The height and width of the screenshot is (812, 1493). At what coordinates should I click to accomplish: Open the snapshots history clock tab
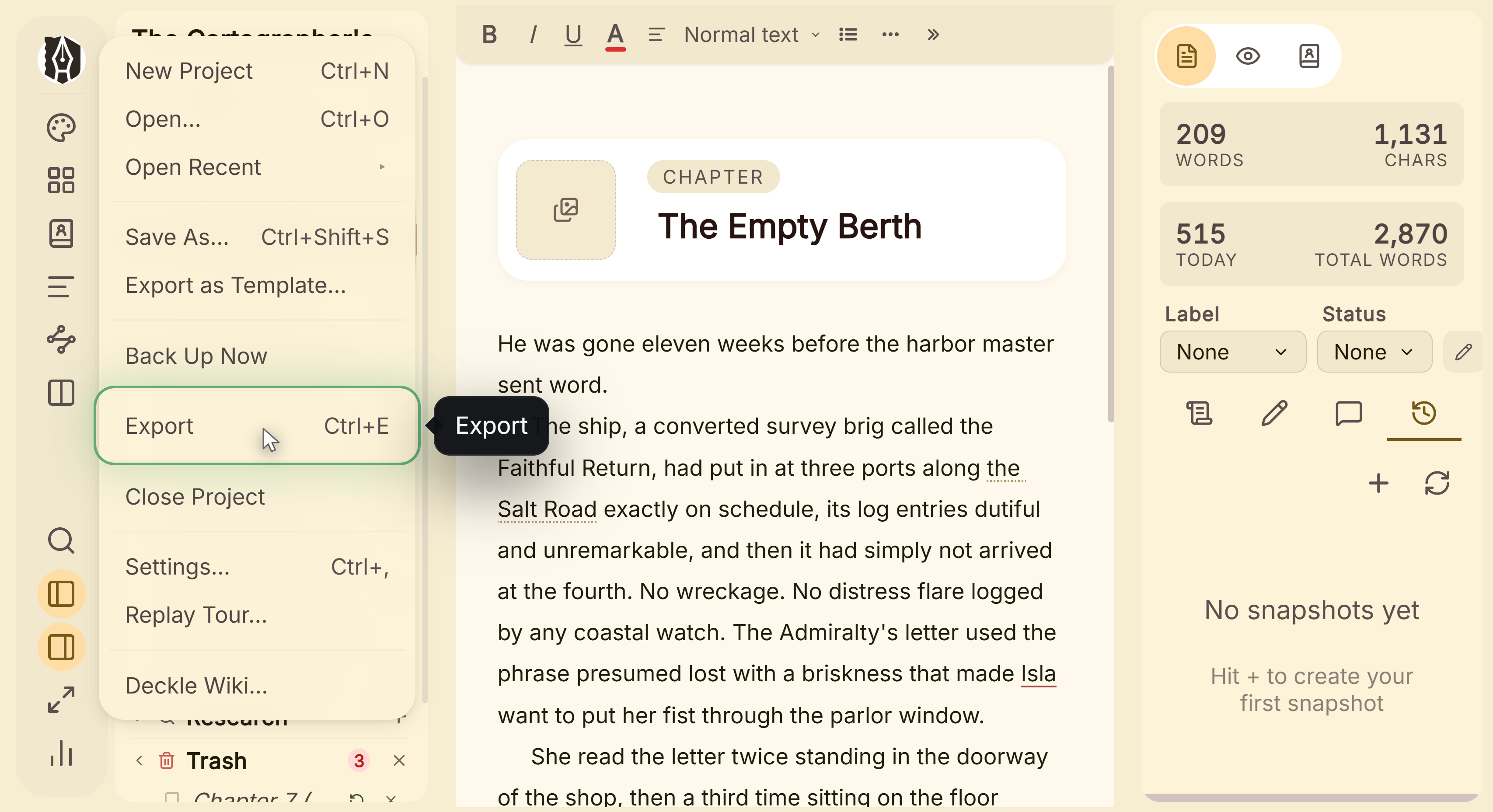[x=1424, y=413]
